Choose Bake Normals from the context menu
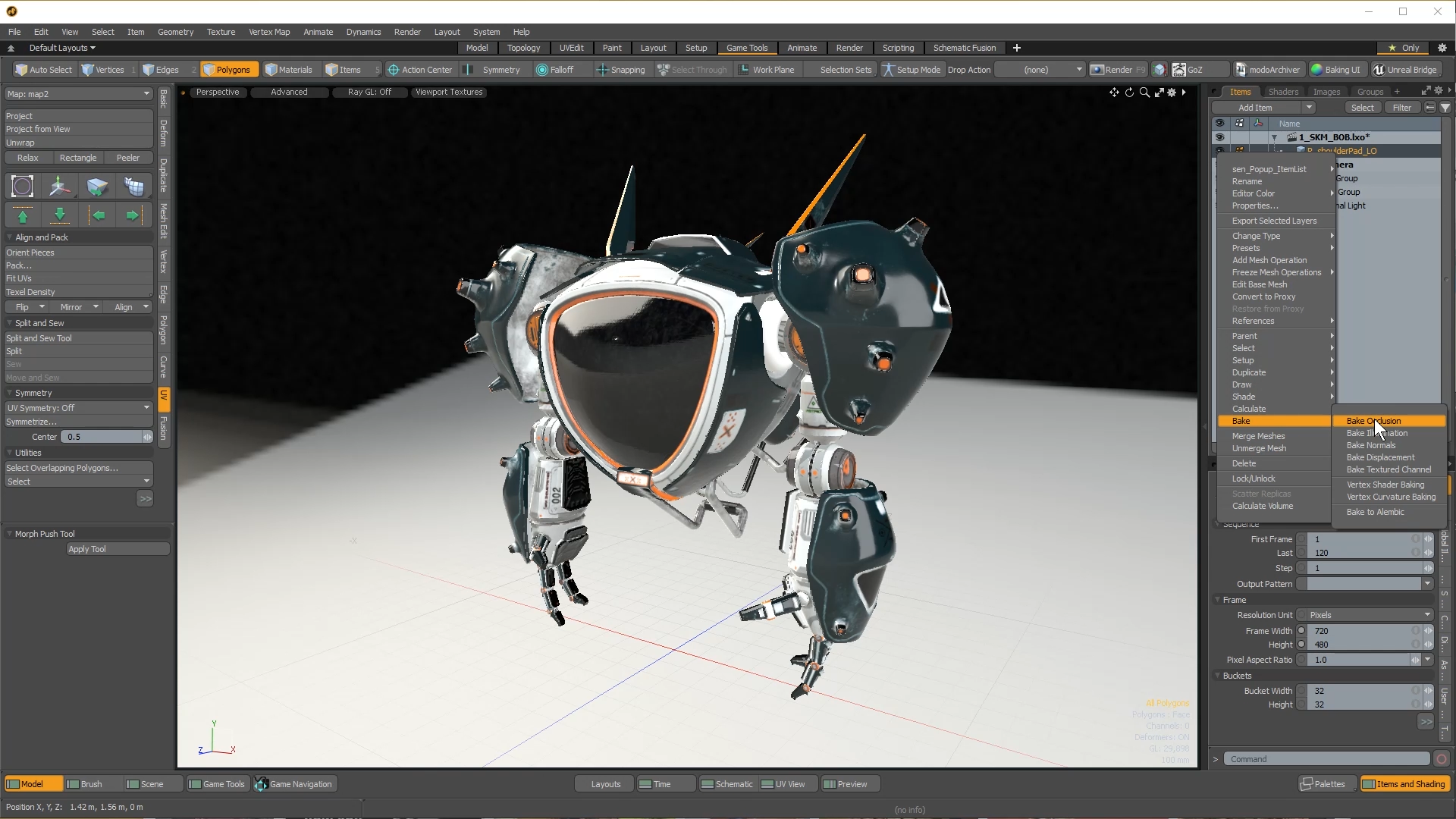This screenshot has width=1456, height=819. pos(1372,445)
